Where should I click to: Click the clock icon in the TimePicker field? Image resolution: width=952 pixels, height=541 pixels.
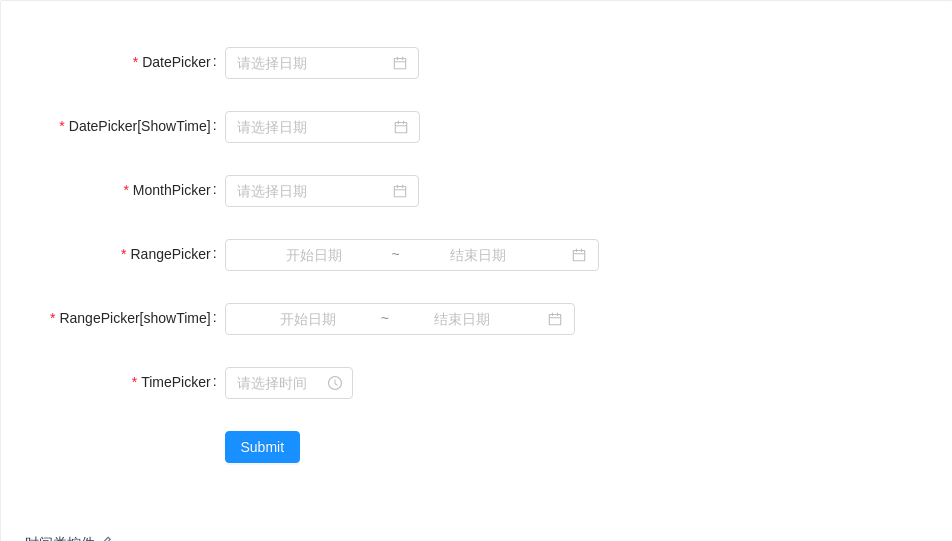(335, 383)
